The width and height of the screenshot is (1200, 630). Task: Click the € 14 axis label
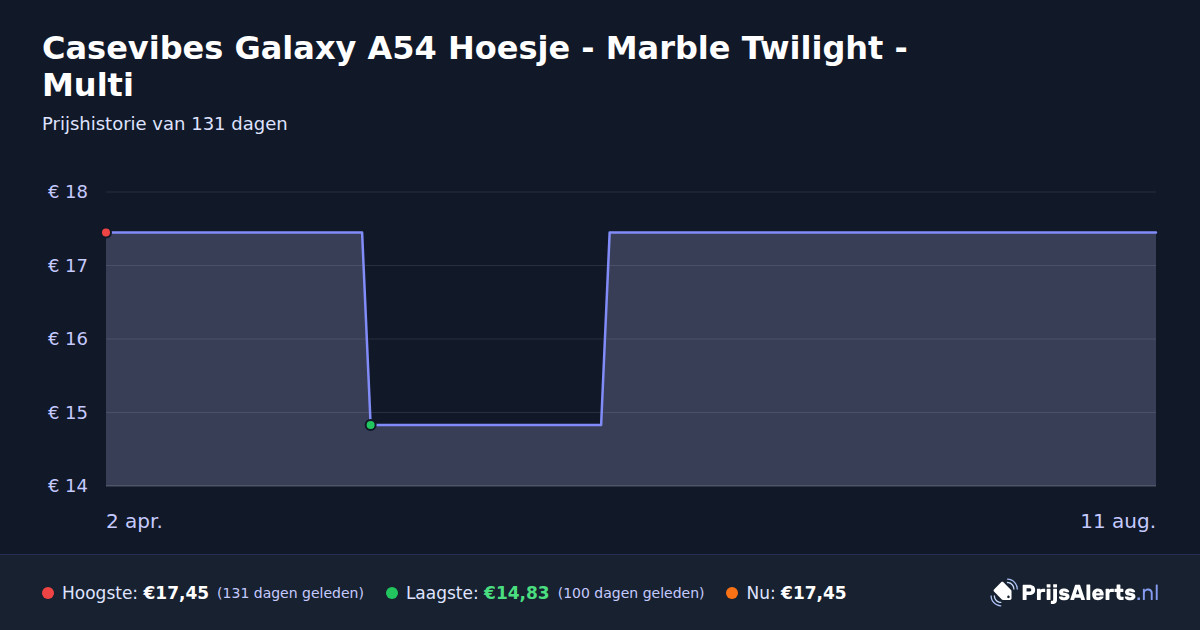pos(68,486)
